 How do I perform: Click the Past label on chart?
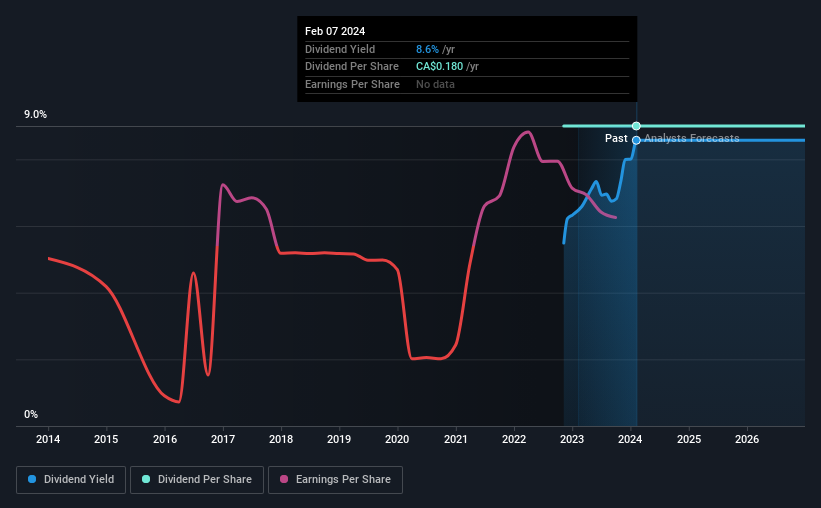(616, 138)
